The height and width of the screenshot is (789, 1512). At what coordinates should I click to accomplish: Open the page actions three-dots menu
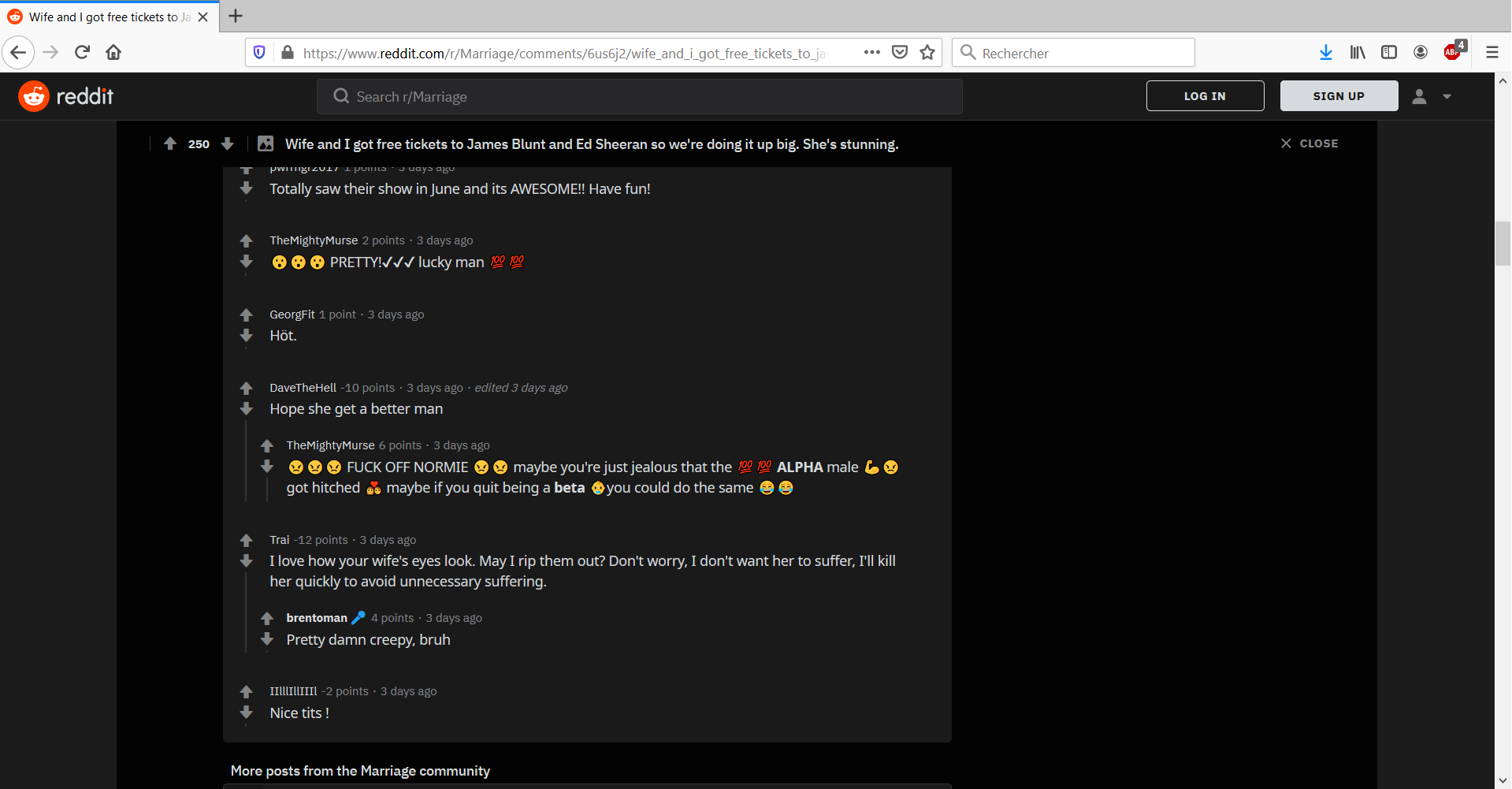[871, 53]
